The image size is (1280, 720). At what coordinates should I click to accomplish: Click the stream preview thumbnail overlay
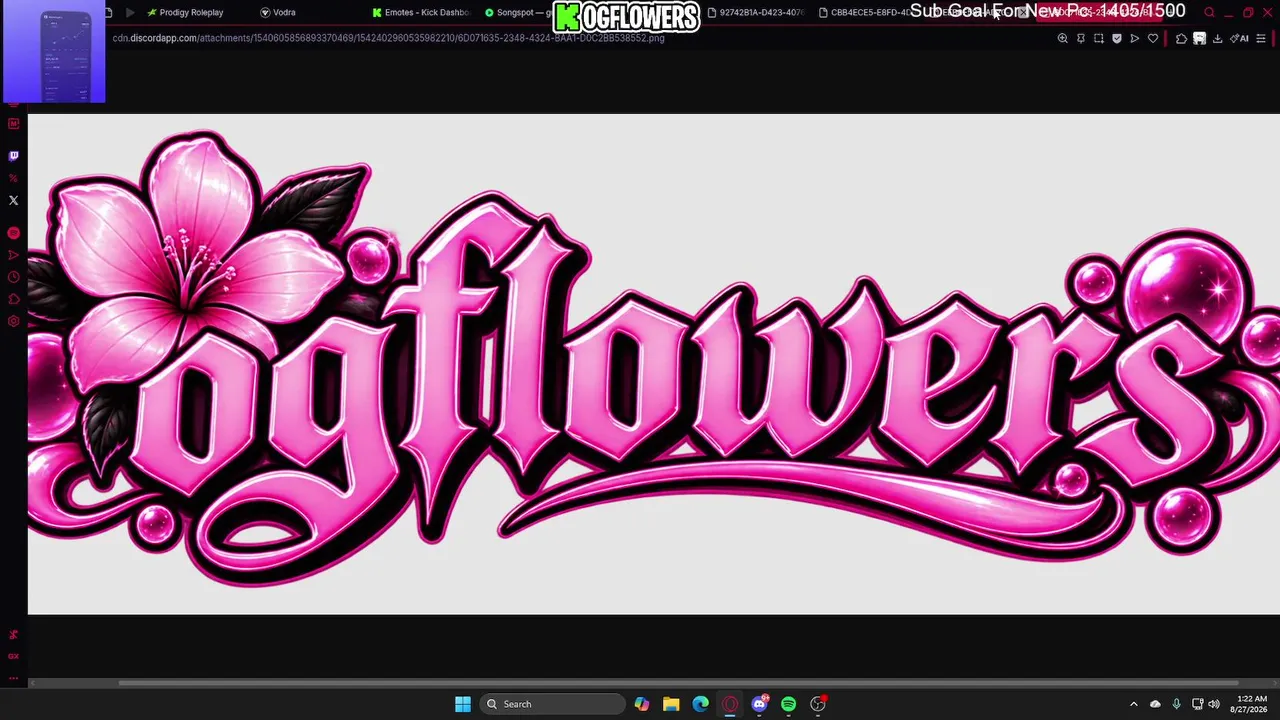tap(54, 52)
